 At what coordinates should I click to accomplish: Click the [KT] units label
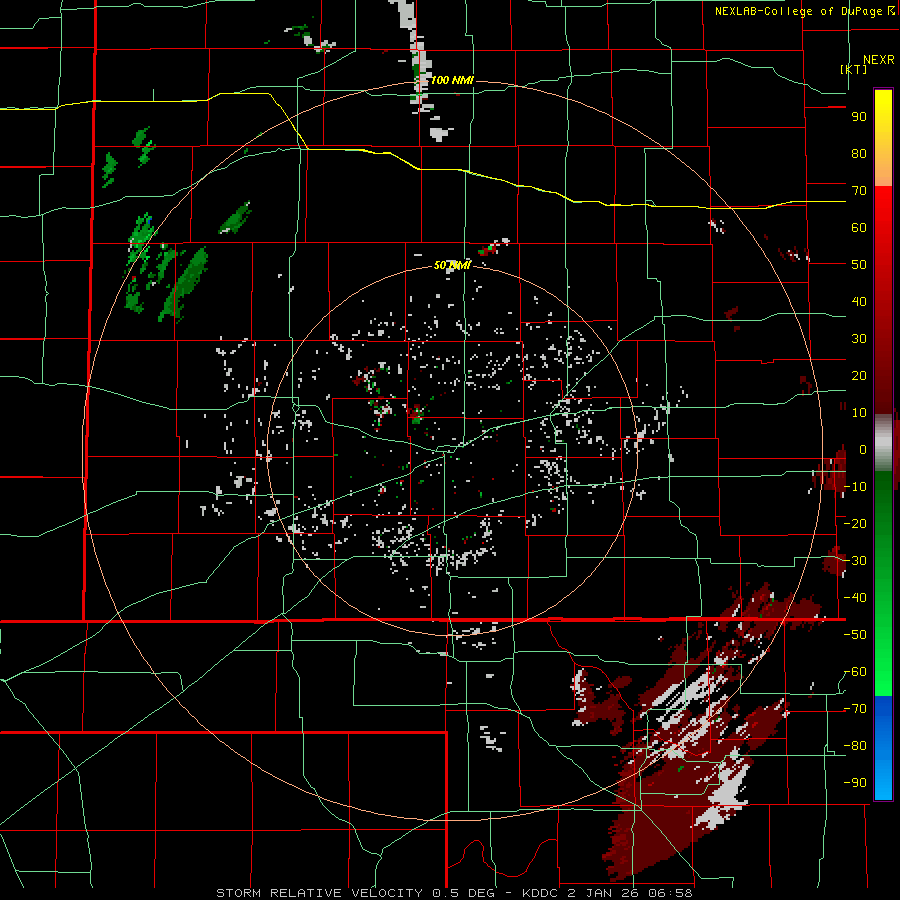click(853, 69)
